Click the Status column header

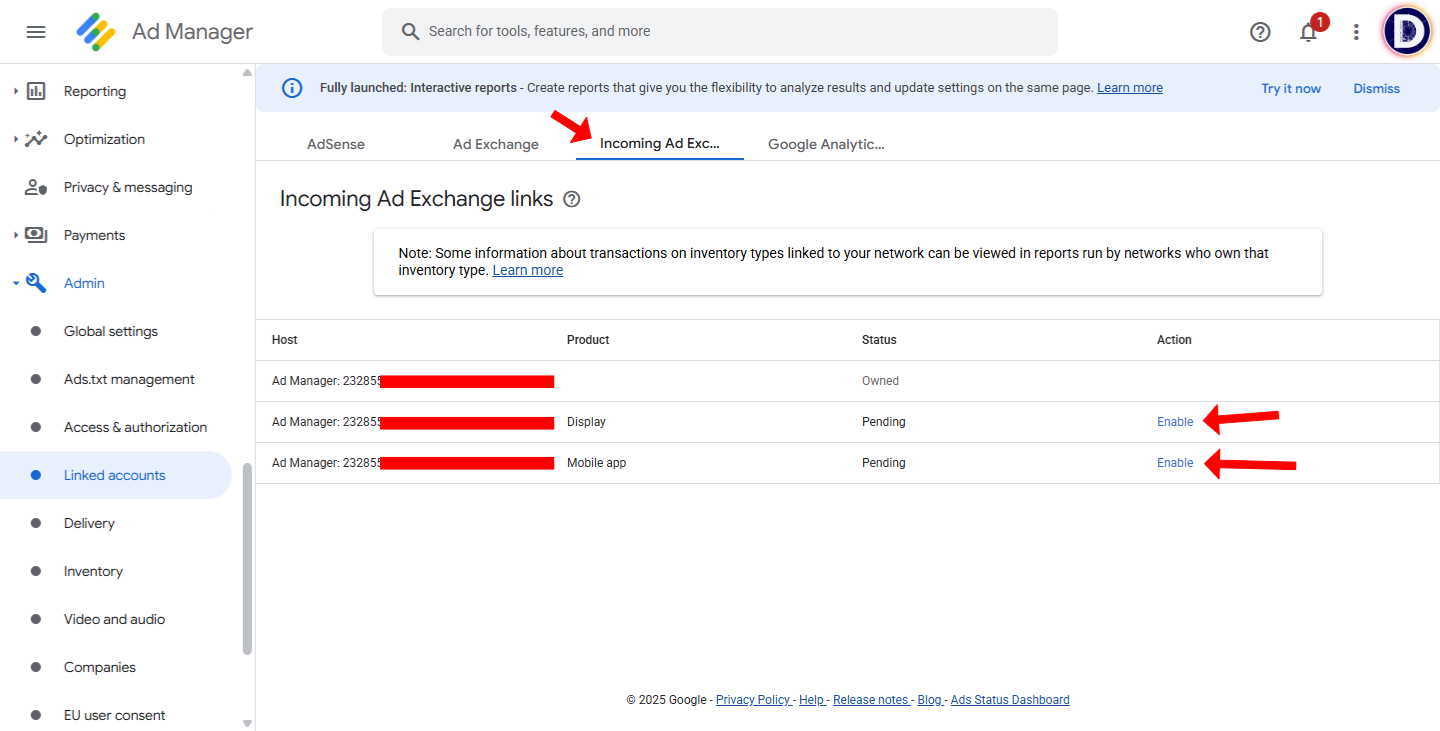click(x=879, y=340)
